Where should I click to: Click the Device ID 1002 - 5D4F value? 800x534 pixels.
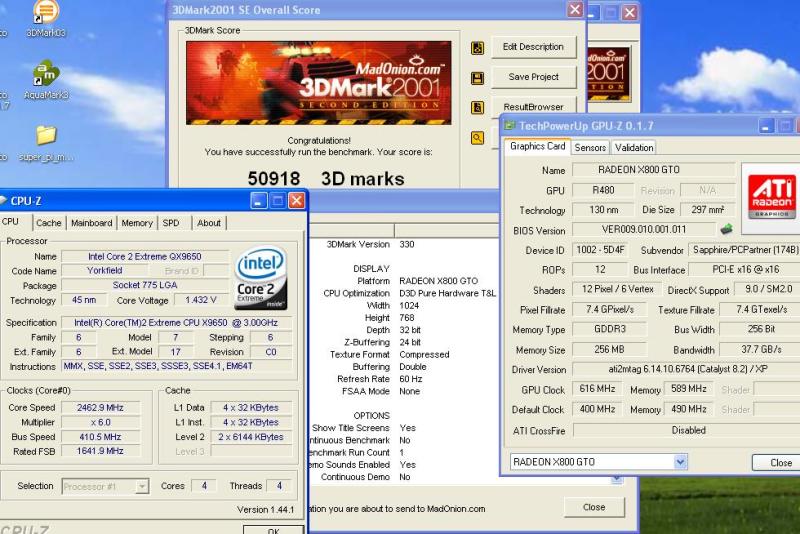click(x=600, y=250)
